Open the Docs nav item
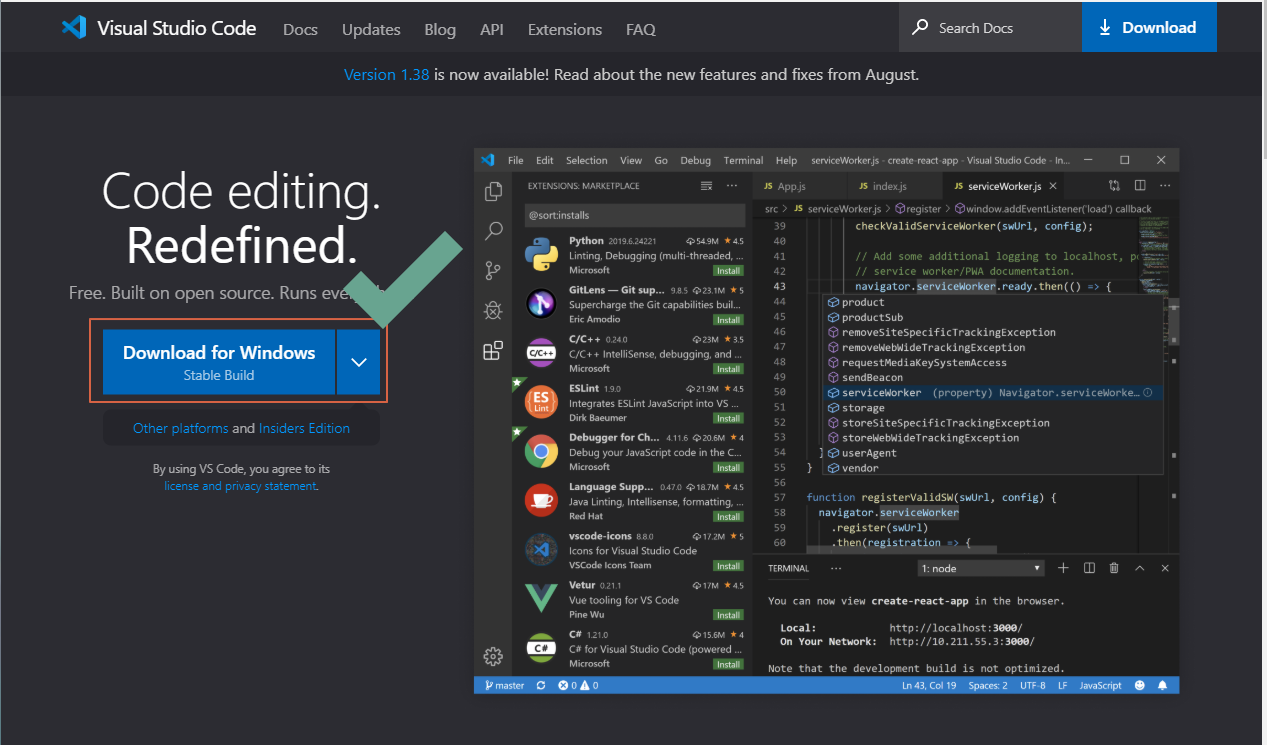 tap(300, 29)
